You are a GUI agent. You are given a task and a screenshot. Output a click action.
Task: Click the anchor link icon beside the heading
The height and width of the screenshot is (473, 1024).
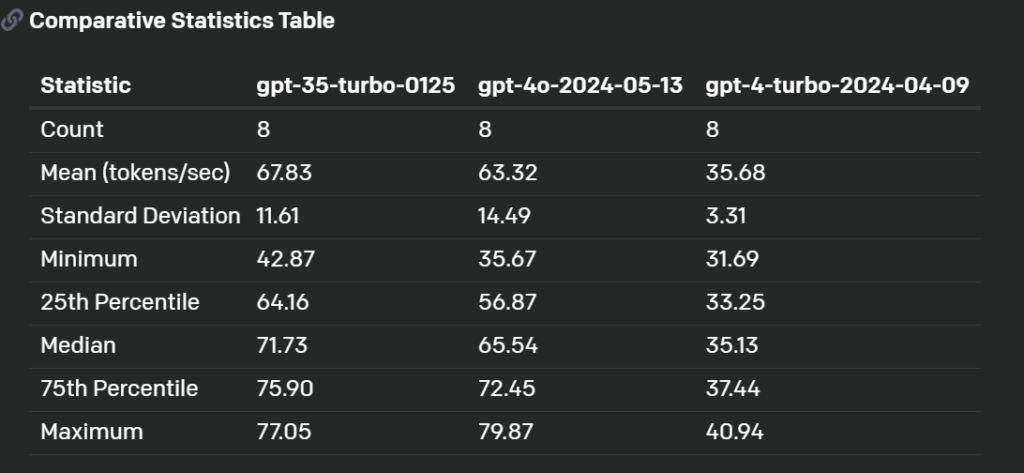coord(12,22)
